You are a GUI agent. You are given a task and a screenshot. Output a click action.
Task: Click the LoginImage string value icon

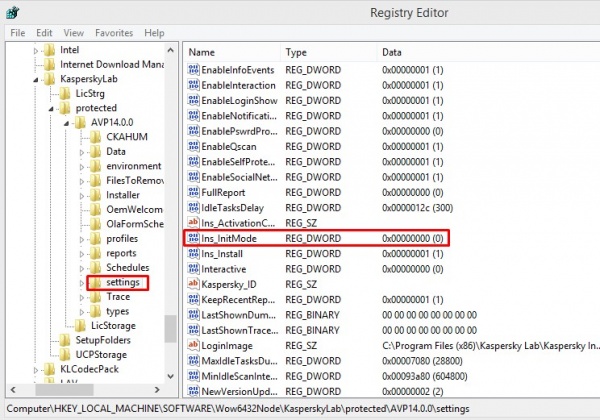point(193,345)
